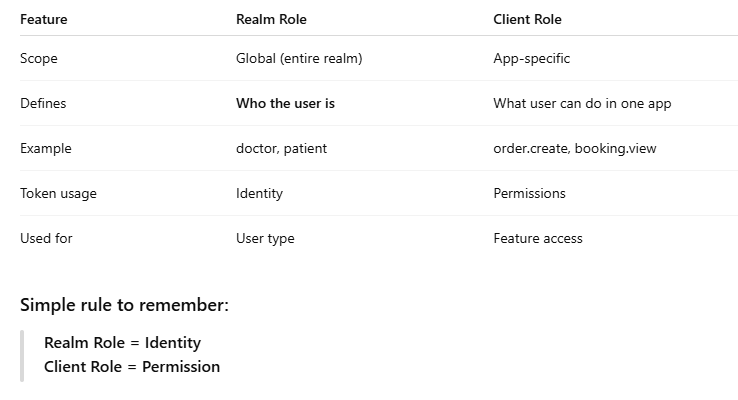Select the "Used for" row label
The height and width of the screenshot is (400, 738).
[46, 239]
